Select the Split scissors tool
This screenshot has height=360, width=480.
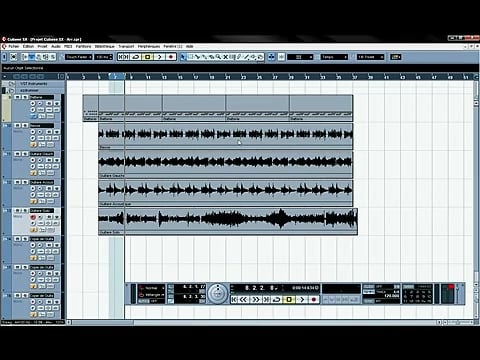coord(197,57)
